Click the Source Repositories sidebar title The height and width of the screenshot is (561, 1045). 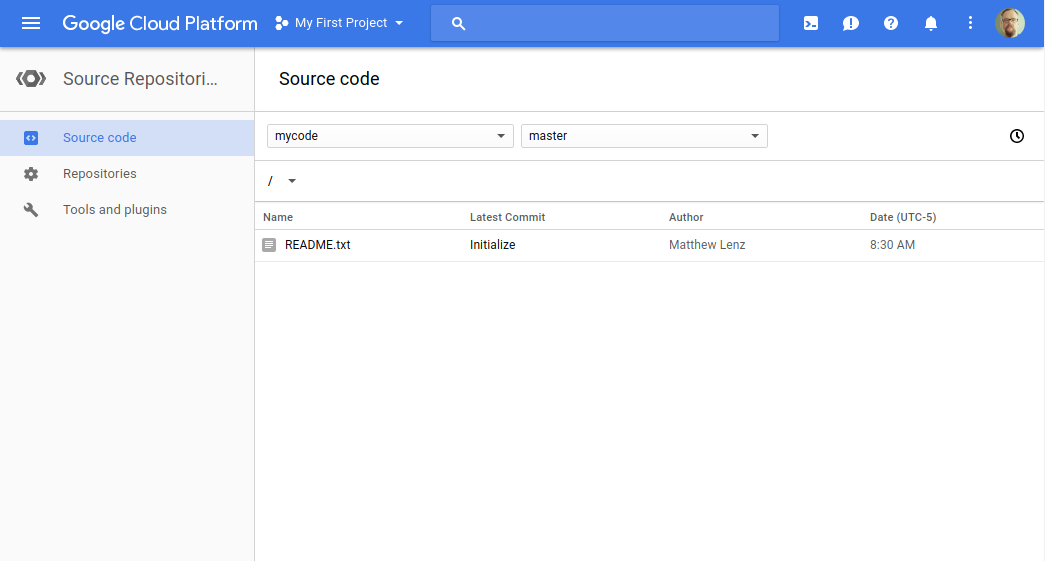coord(140,79)
